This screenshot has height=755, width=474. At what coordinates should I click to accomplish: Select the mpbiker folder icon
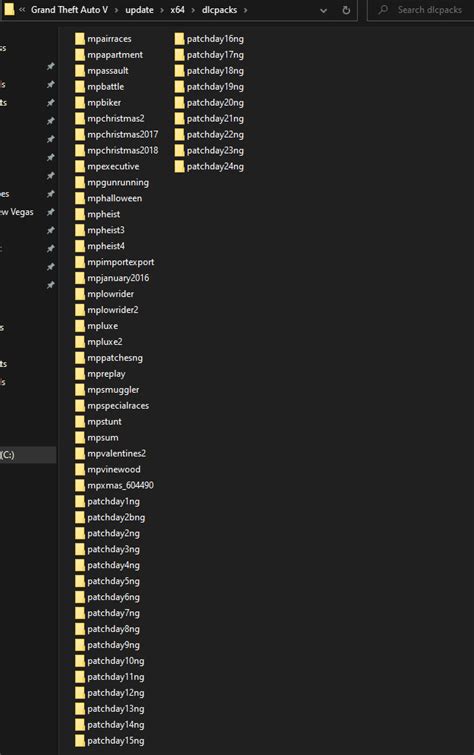pyautogui.click(x=80, y=102)
